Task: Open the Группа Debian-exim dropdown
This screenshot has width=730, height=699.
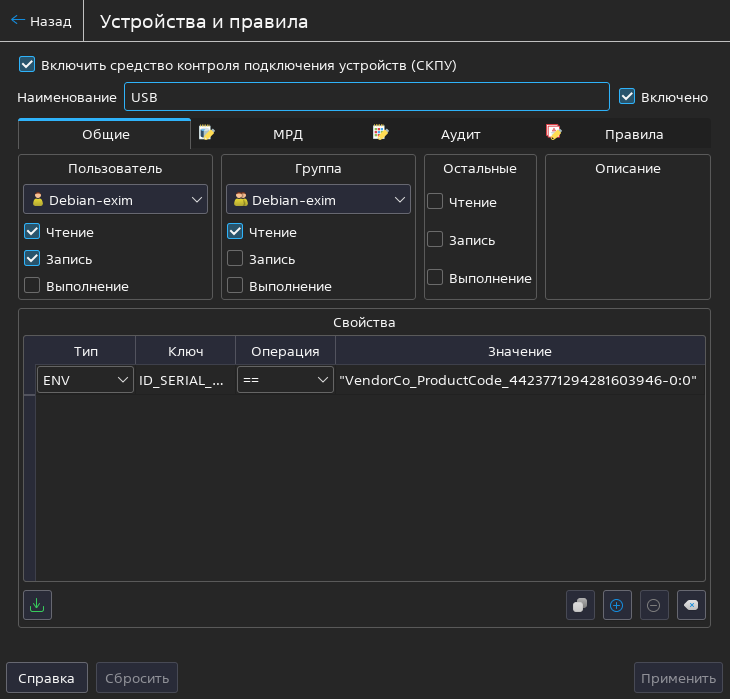Action: click(318, 200)
